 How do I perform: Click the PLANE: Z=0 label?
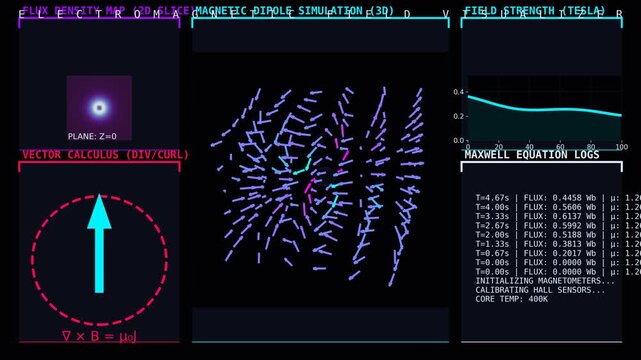pos(92,136)
